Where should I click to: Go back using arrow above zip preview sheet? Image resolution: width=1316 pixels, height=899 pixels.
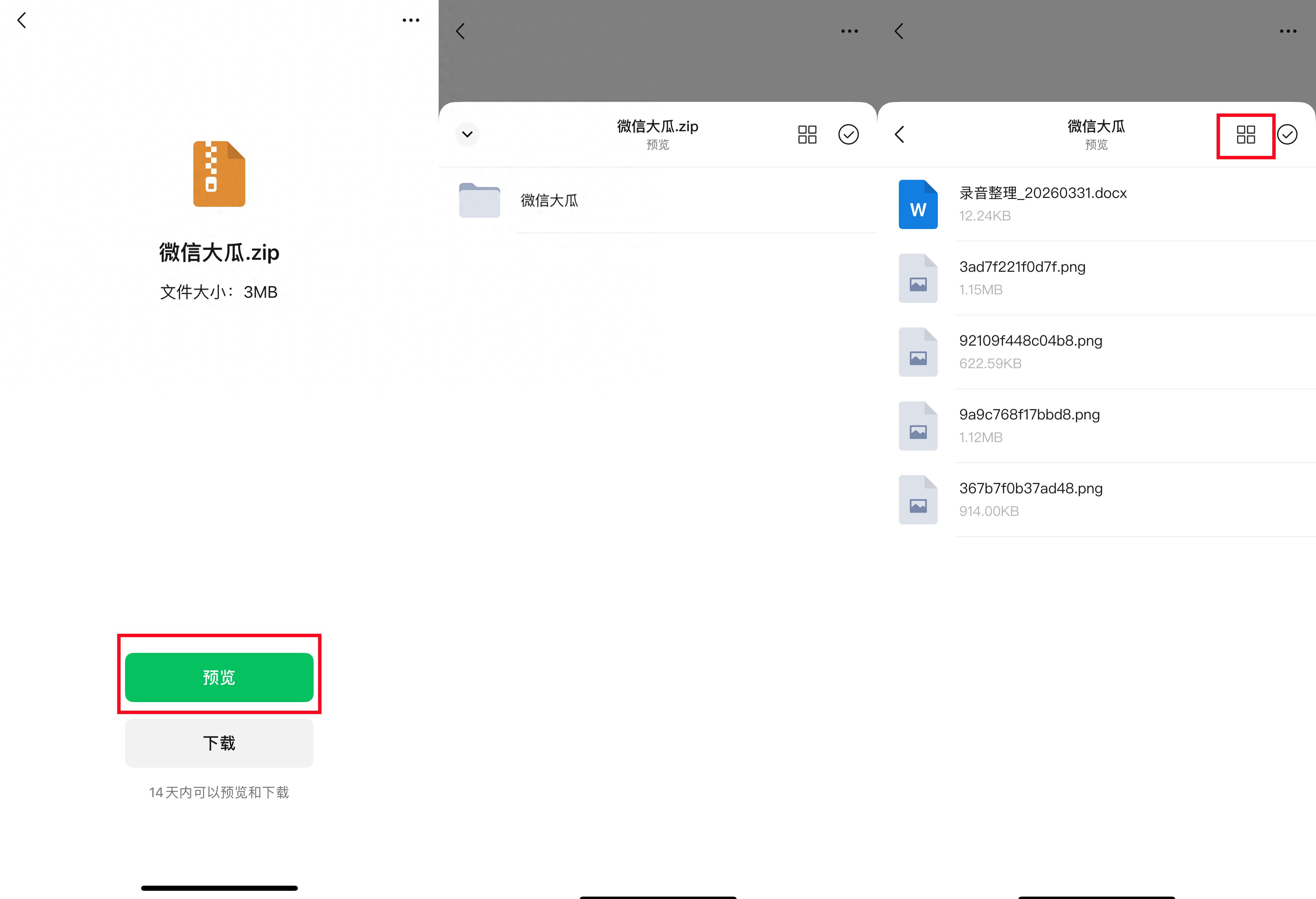(x=461, y=31)
